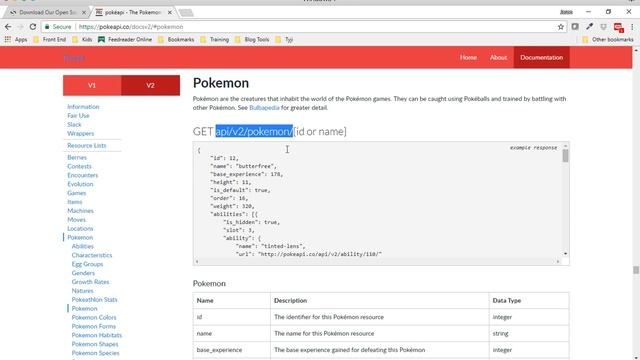Switch docs to V1
Screen dimensions: 640x360
[92, 85]
